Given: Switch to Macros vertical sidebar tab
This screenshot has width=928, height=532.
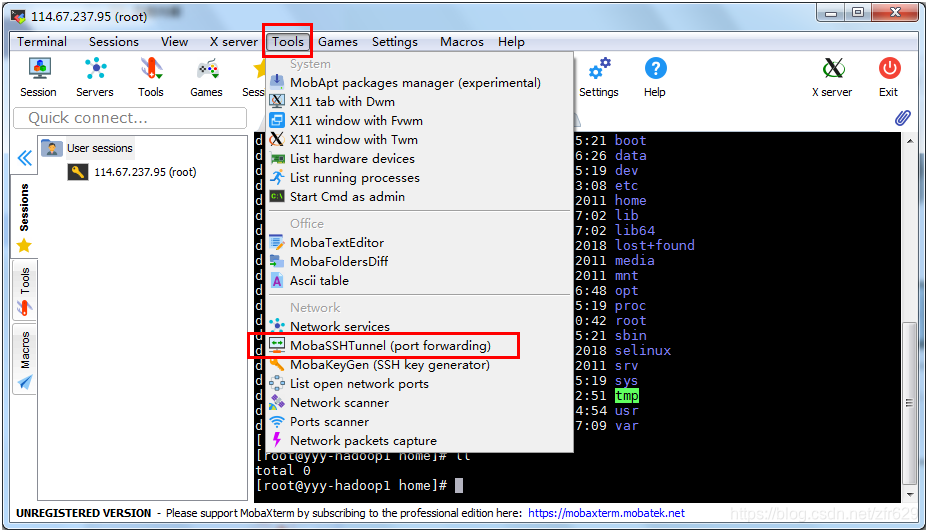Looking at the screenshot, I should [x=24, y=360].
